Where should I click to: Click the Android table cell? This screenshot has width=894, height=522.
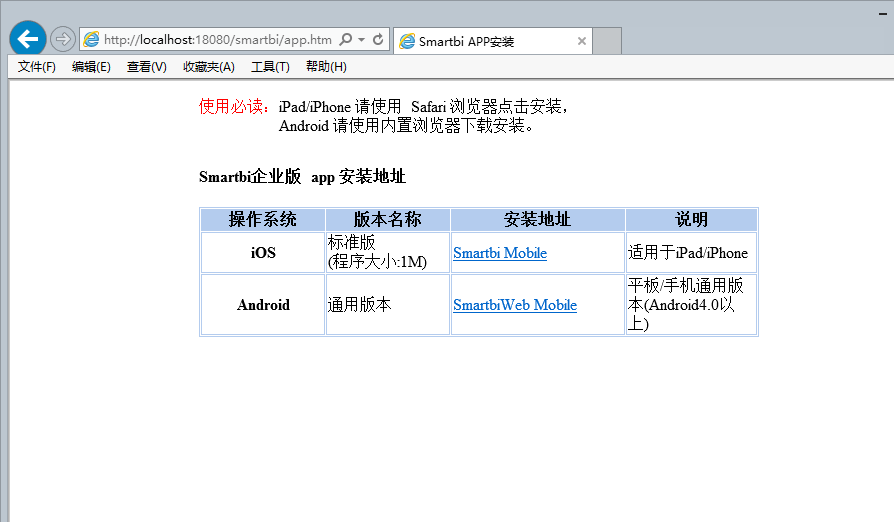pyautogui.click(x=263, y=305)
